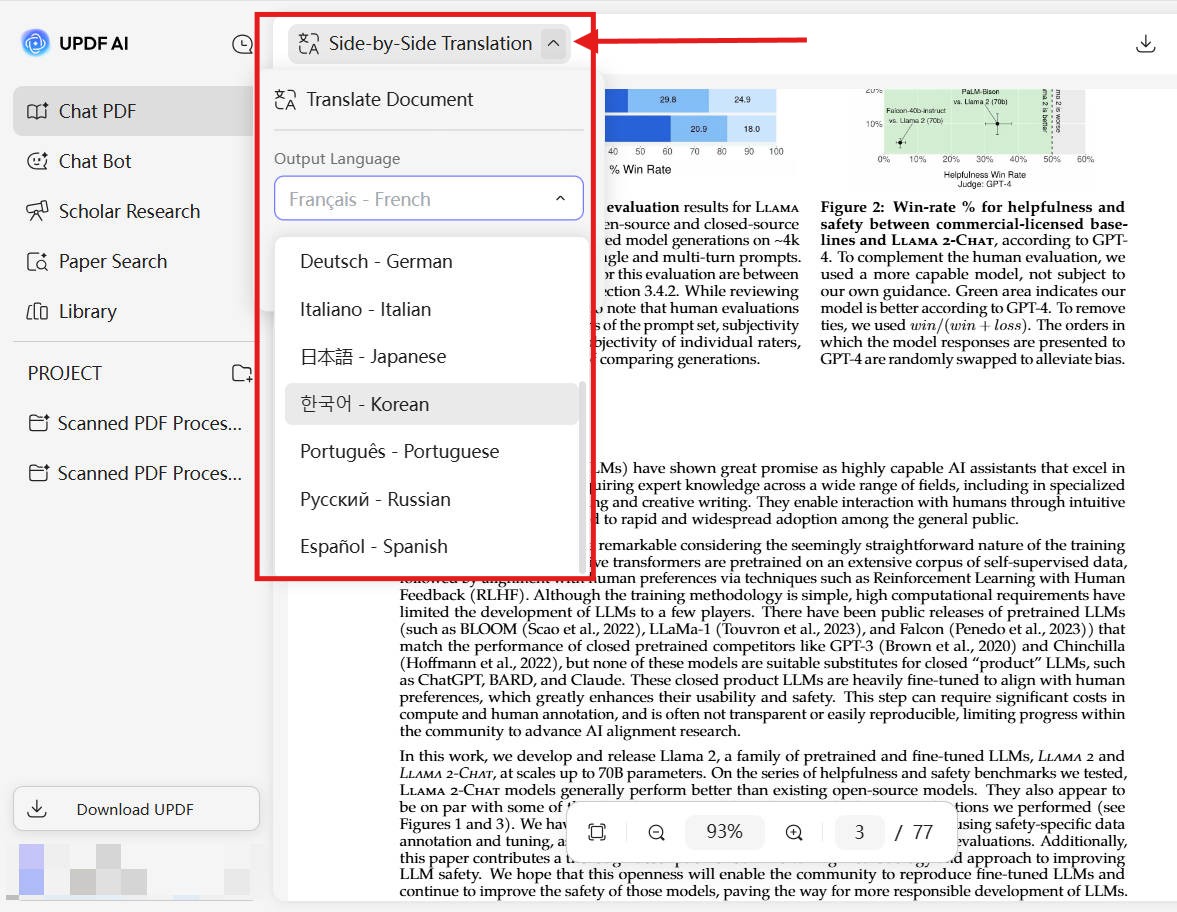Click the Library books icon
This screenshot has width=1177, height=912.
[38, 312]
